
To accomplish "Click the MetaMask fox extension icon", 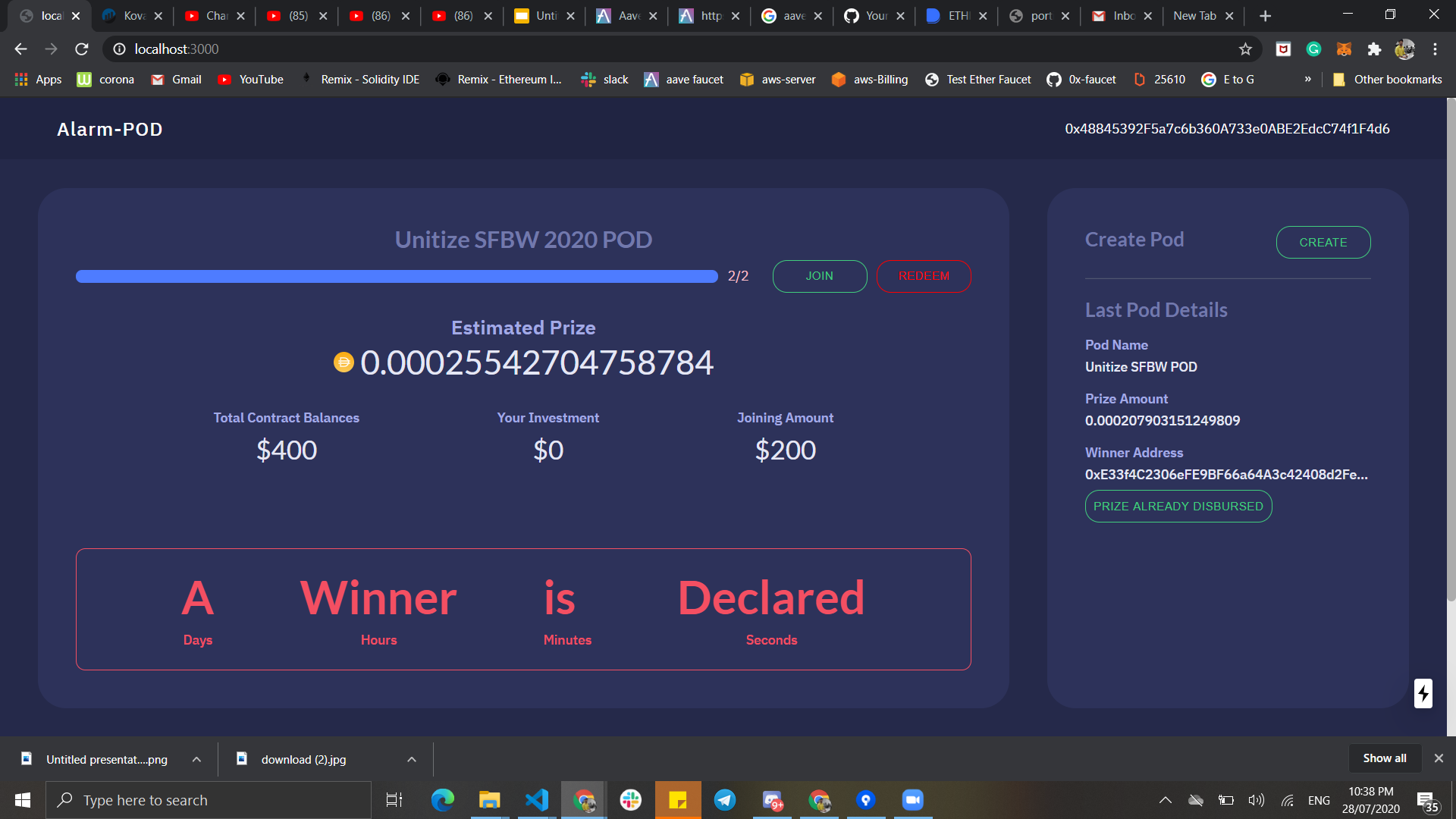I will pos(1344,49).
